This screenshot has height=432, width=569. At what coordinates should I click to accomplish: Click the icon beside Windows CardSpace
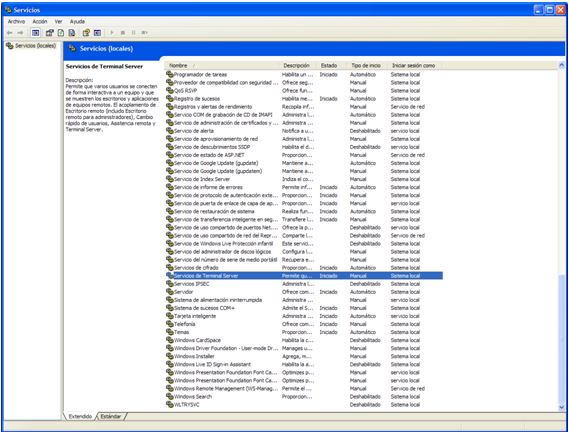[169, 340]
